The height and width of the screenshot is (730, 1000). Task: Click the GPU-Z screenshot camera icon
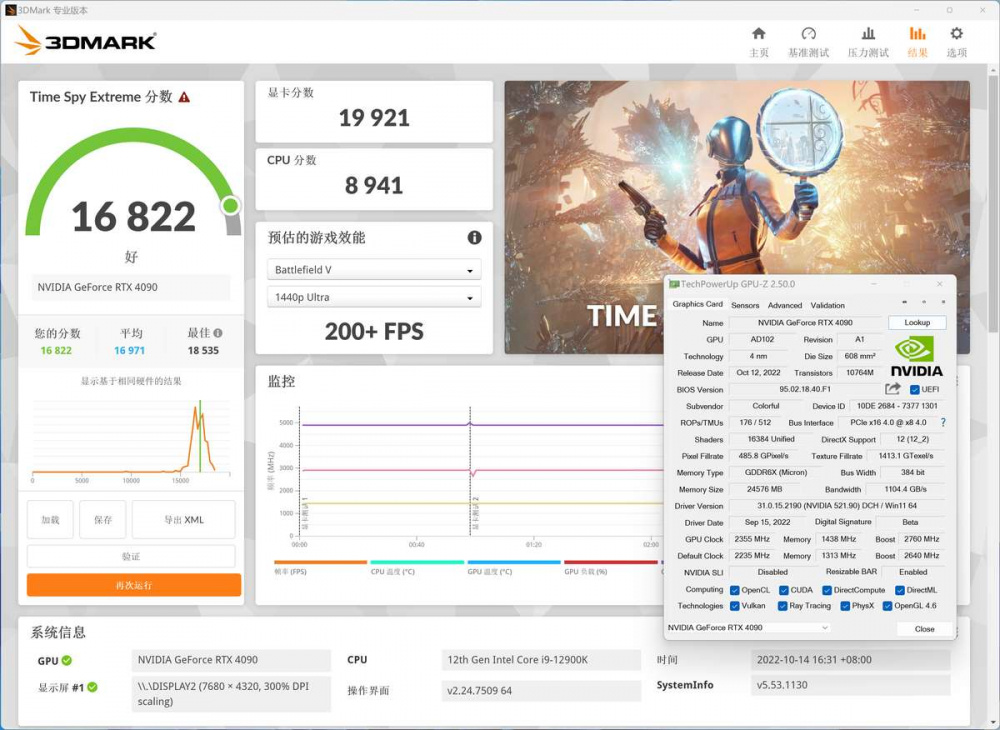tap(904, 302)
